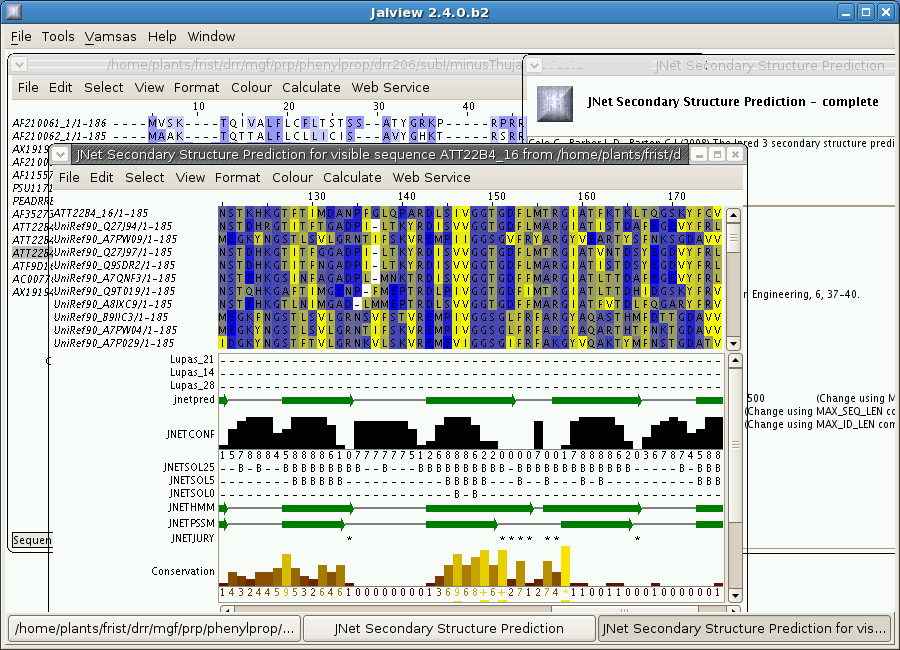Click the up arrow of the sequence scrollbar
900x650 pixels.
click(x=733, y=215)
